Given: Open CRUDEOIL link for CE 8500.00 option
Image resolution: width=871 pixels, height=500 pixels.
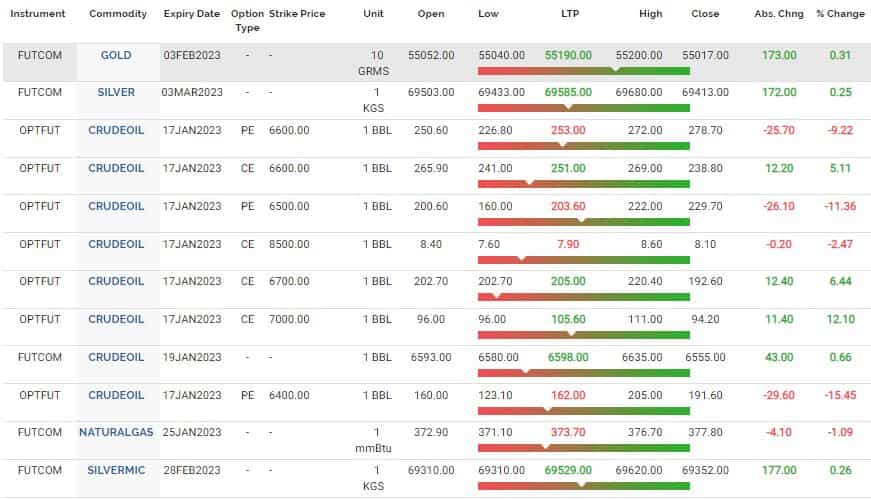Looking at the screenshot, I should tap(116, 244).
